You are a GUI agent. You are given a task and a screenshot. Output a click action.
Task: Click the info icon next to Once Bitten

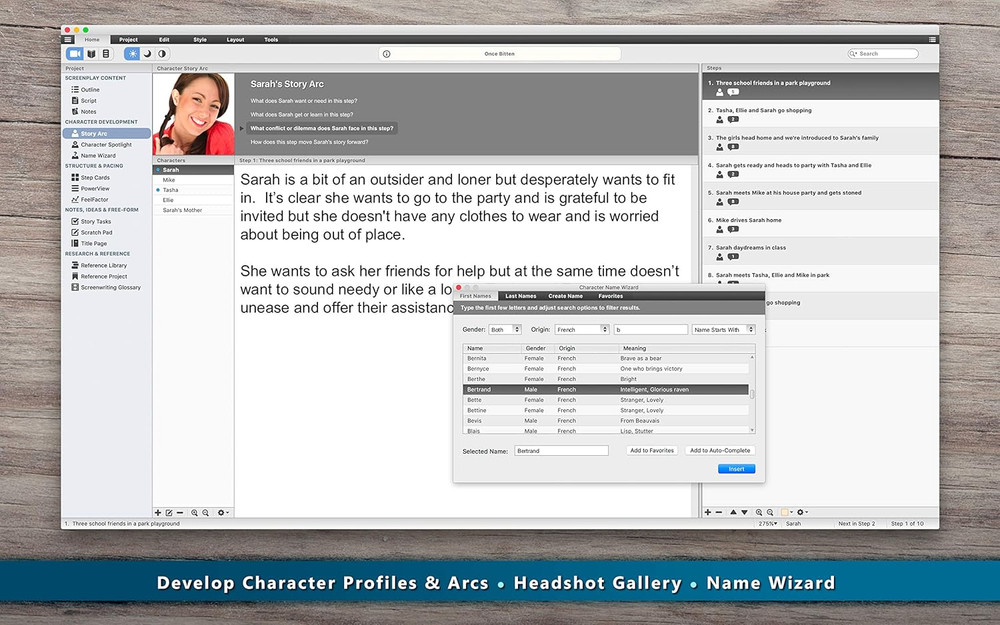[385, 53]
